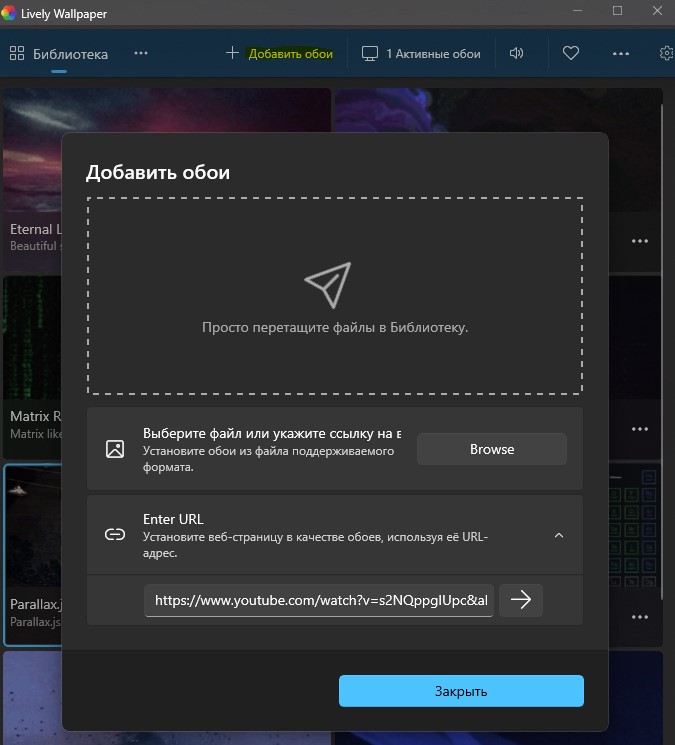Open three-dot menu of the top-right wallpaper card
Screen dimensions: 675x745
tap(640, 241)
